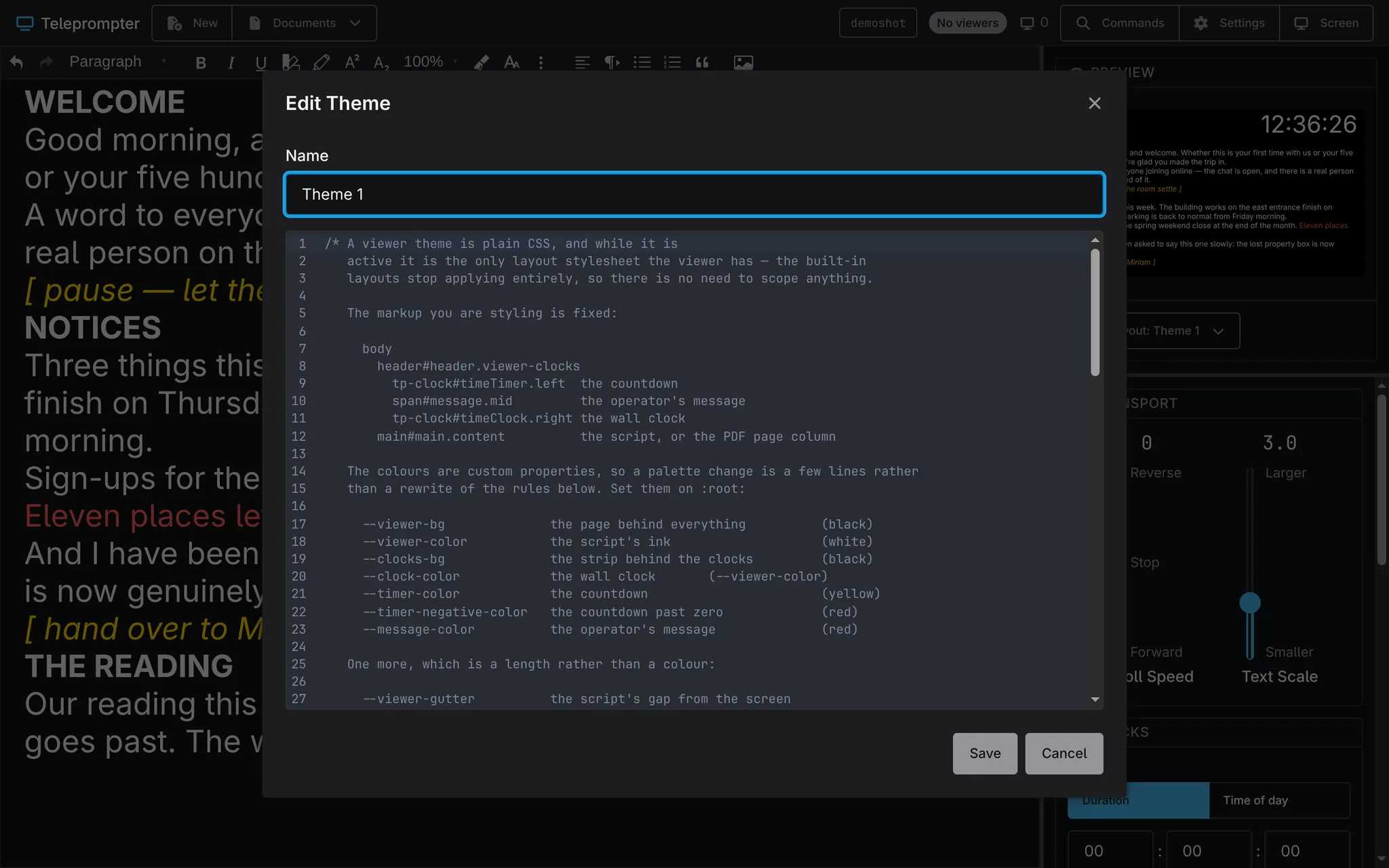Insert a bulleted list
1389x868 pixels.
[x=642, y=62]
